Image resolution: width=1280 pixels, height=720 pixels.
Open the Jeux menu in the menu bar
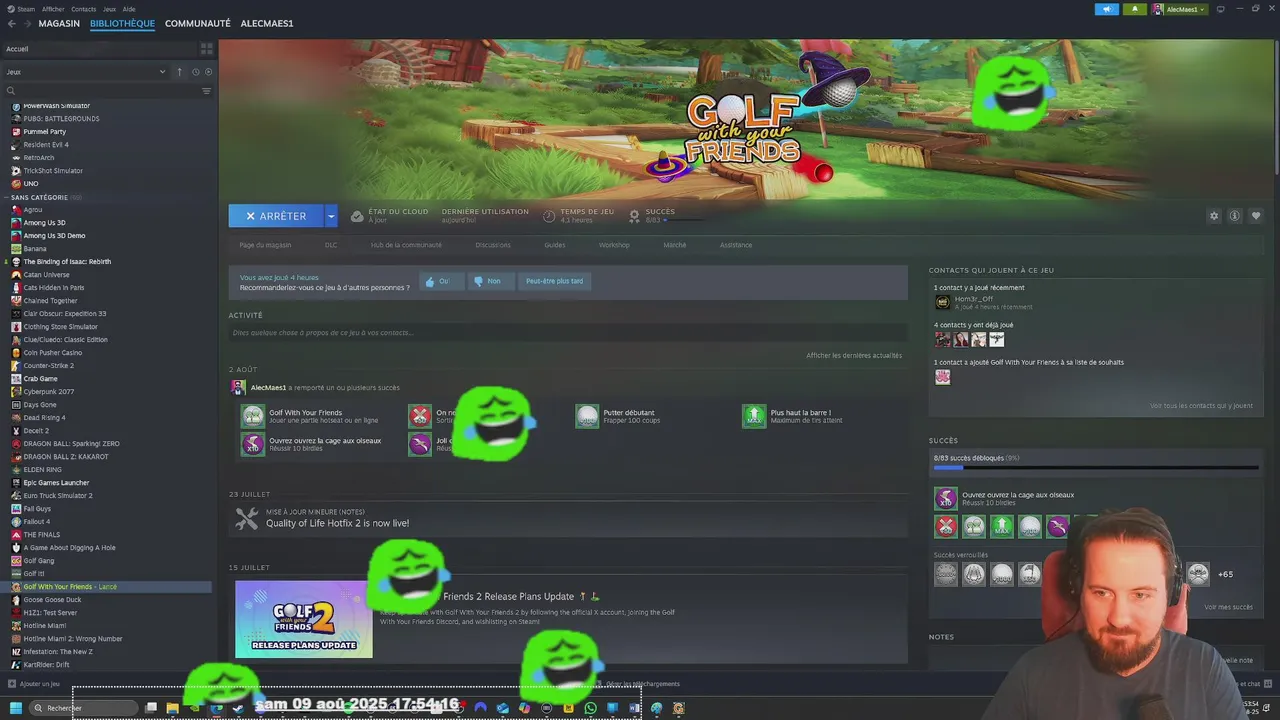click(109, 9)
